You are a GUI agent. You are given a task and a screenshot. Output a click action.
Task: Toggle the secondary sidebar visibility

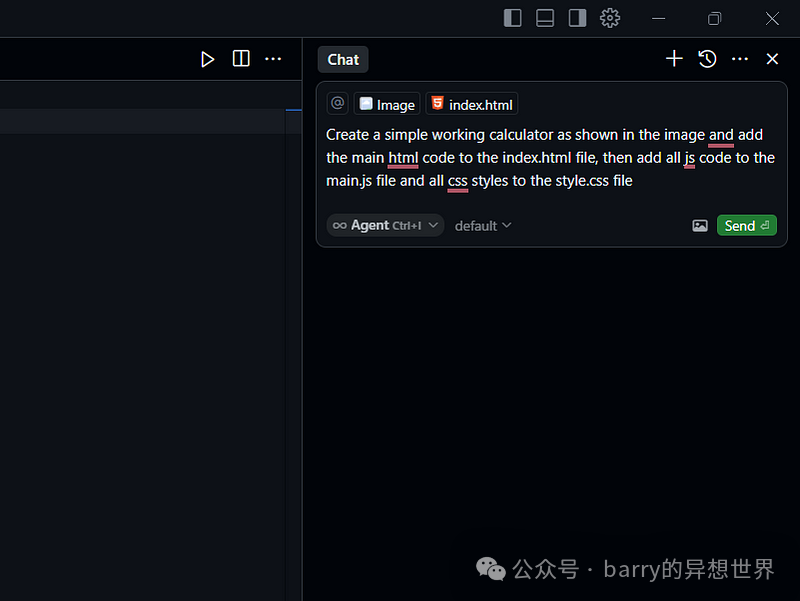[576, 18]
